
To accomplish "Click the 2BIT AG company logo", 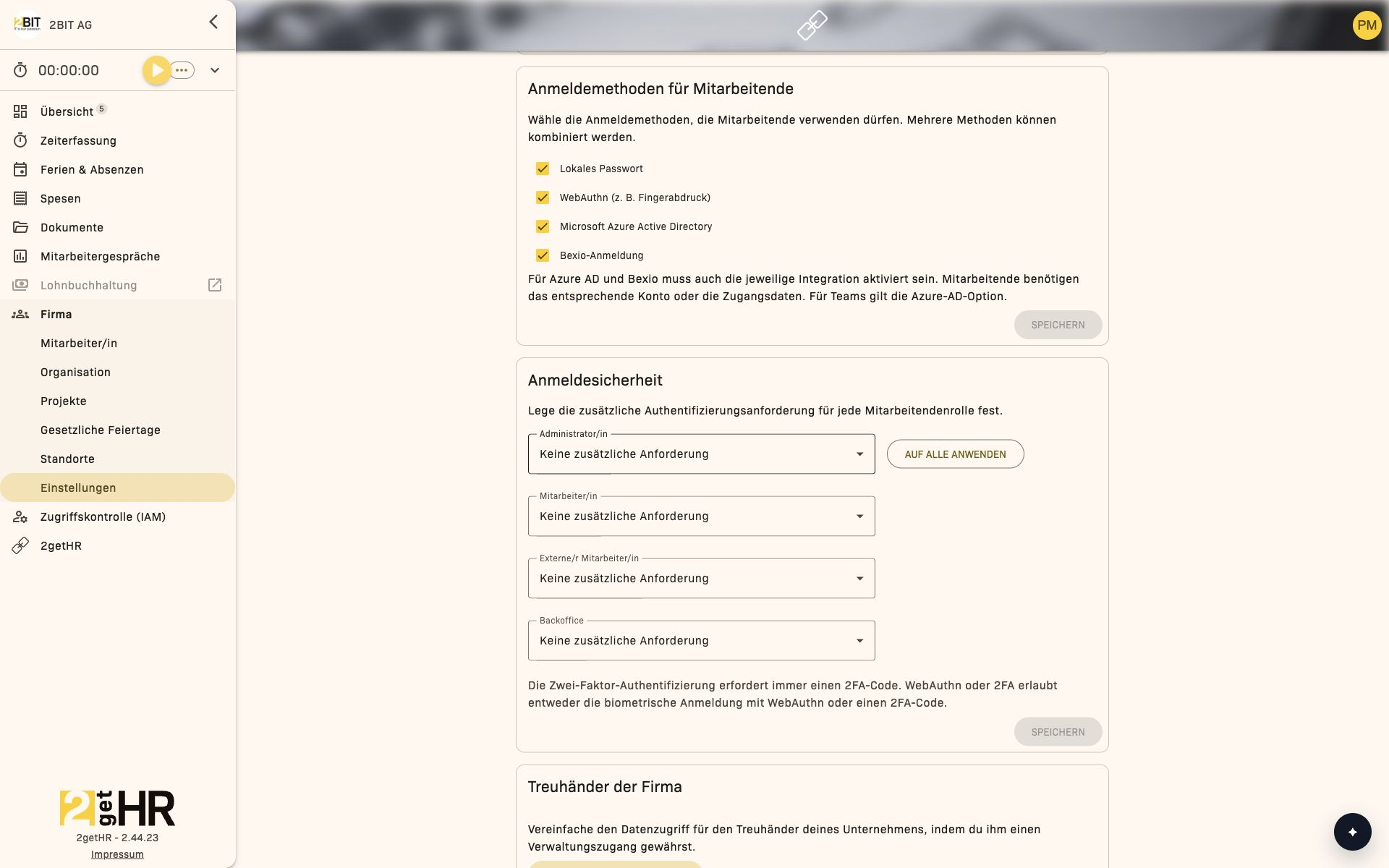I will coord(27,24).
